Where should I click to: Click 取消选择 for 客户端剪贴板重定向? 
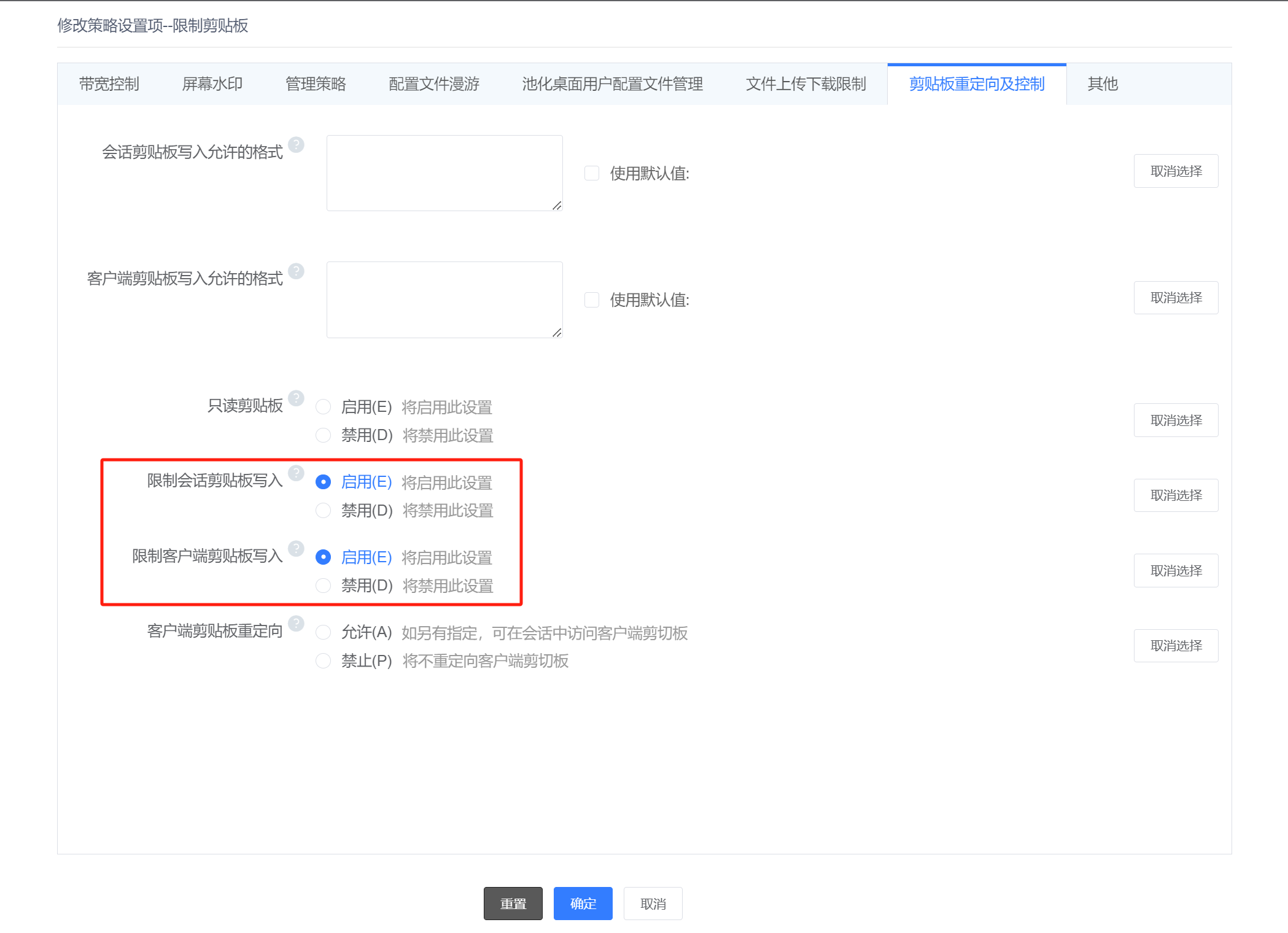[1176, 646]
